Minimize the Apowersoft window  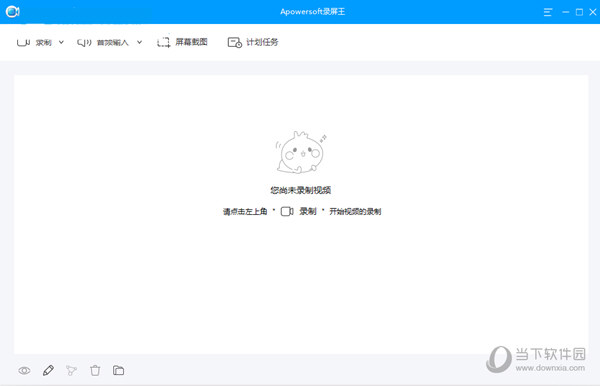pos(565,12)
